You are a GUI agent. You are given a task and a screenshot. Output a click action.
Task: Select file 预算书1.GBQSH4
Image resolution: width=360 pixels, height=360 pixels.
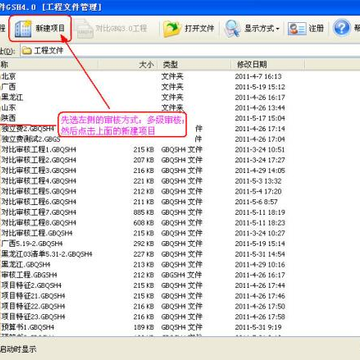click(28, 327)
